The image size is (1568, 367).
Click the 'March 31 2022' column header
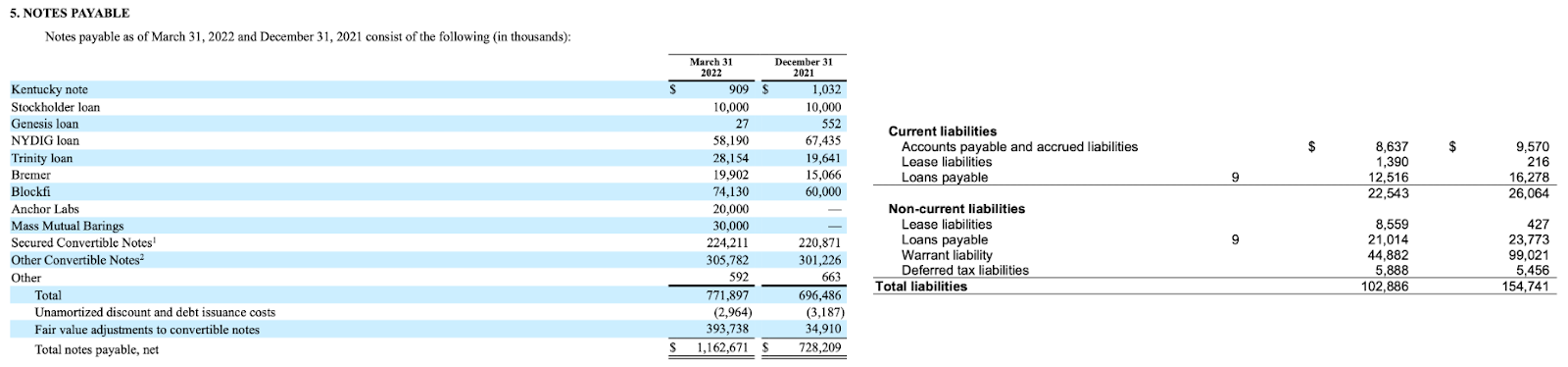[711, 67]
